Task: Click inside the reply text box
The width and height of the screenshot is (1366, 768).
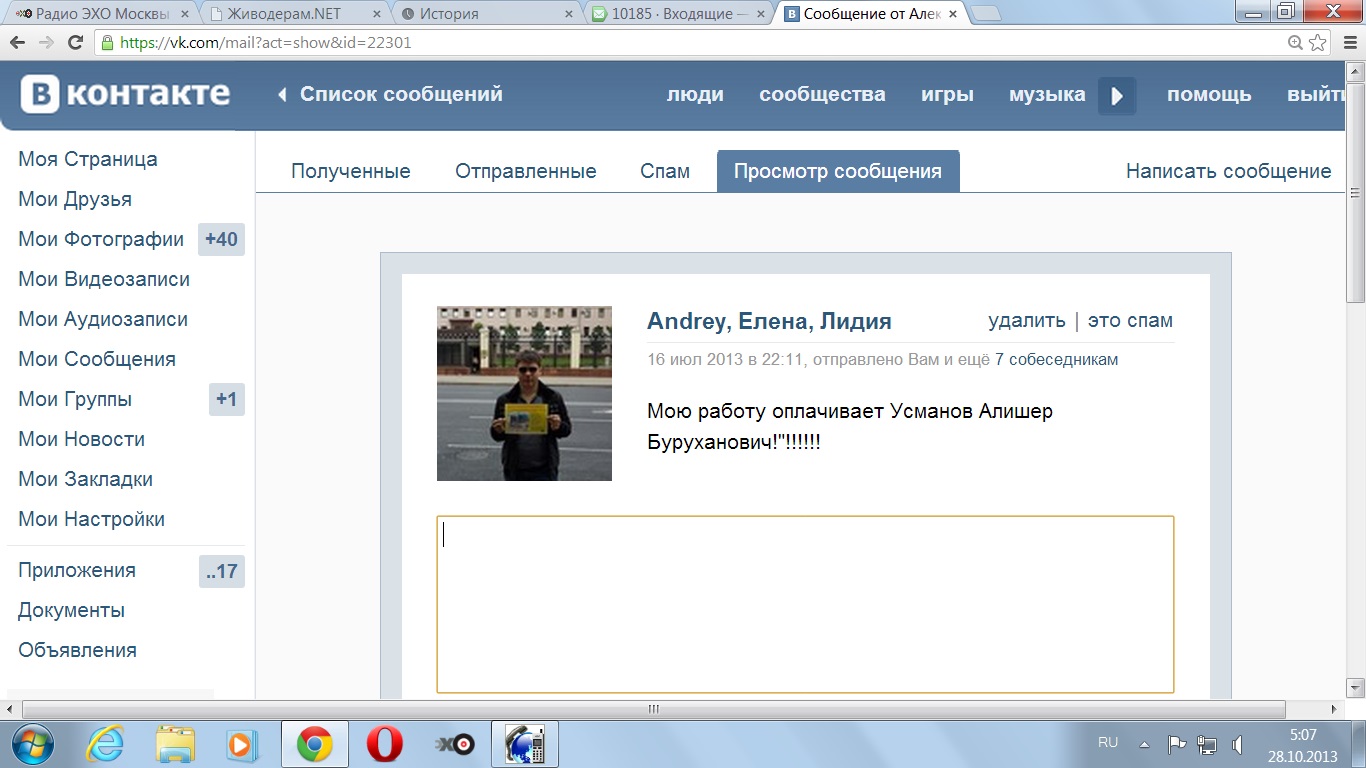Action: [x=805, y=604]
